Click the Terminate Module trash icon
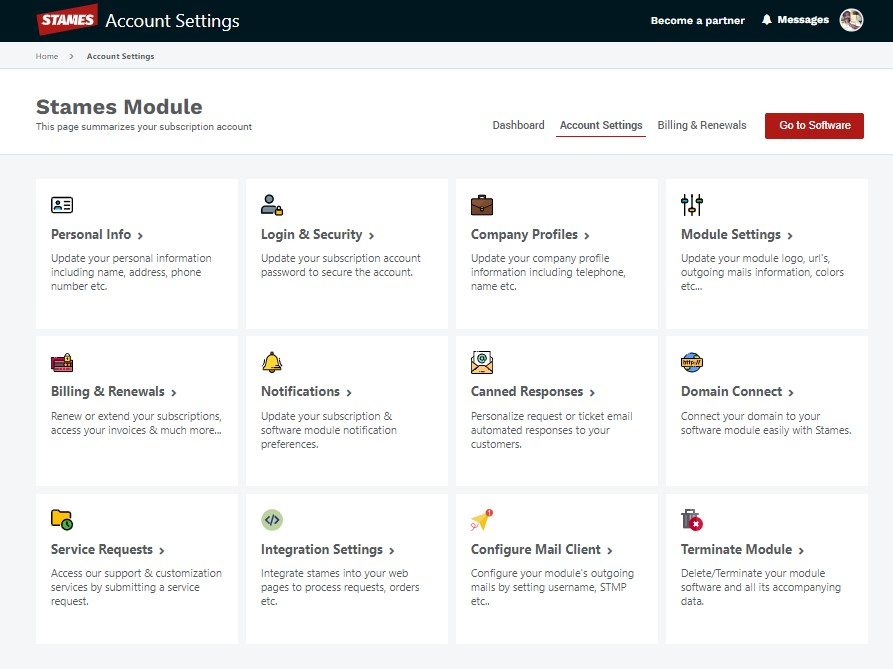 coord(692,520)
